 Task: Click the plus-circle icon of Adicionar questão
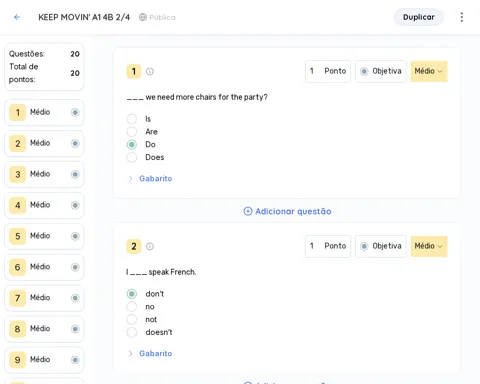(x=248, y=211)
